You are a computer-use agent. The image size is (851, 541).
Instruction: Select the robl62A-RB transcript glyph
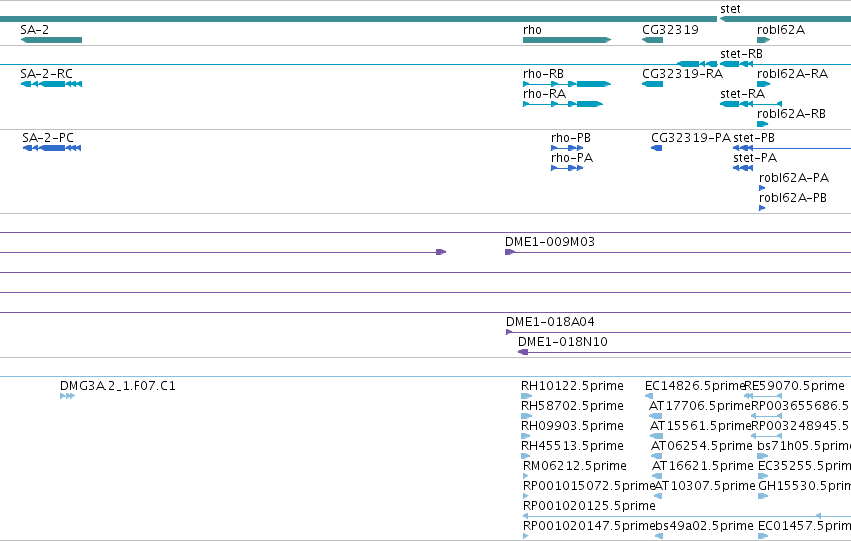click(x=763, y=124)
